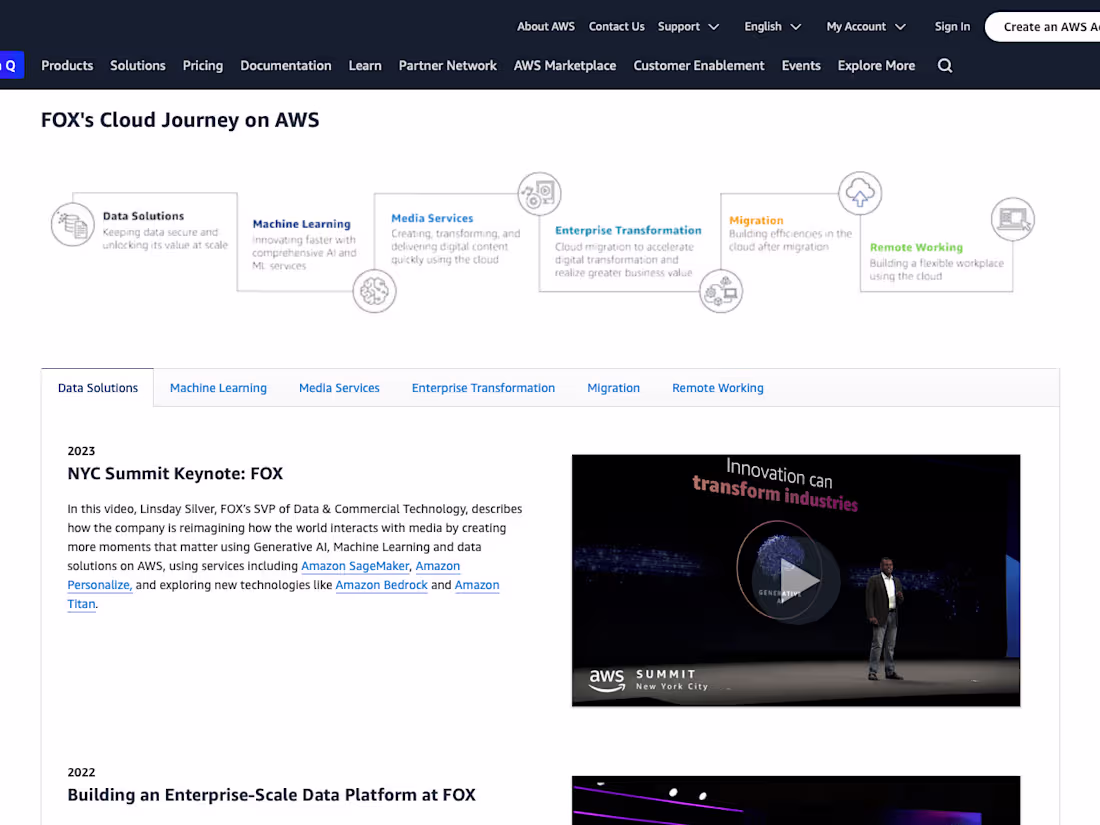Image resolution: width=1100 pixels, height=825 pixels.
Task: Click the gear icon above Media Services
Action: point(539,193)
